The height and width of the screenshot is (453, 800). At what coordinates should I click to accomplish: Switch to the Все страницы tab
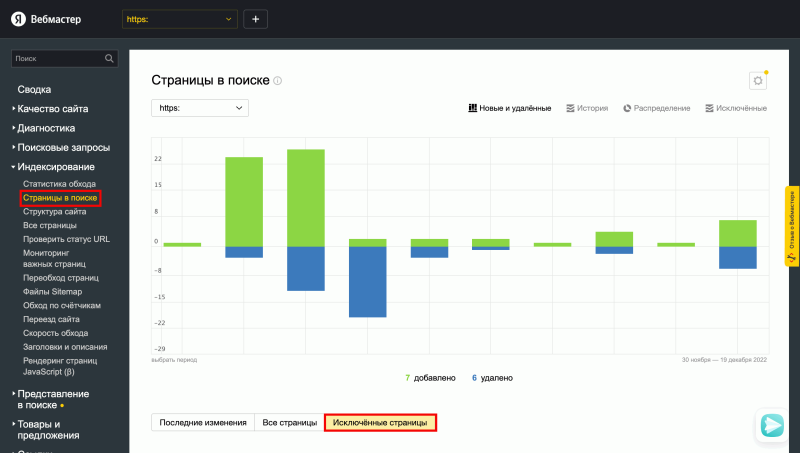[289, 423]
